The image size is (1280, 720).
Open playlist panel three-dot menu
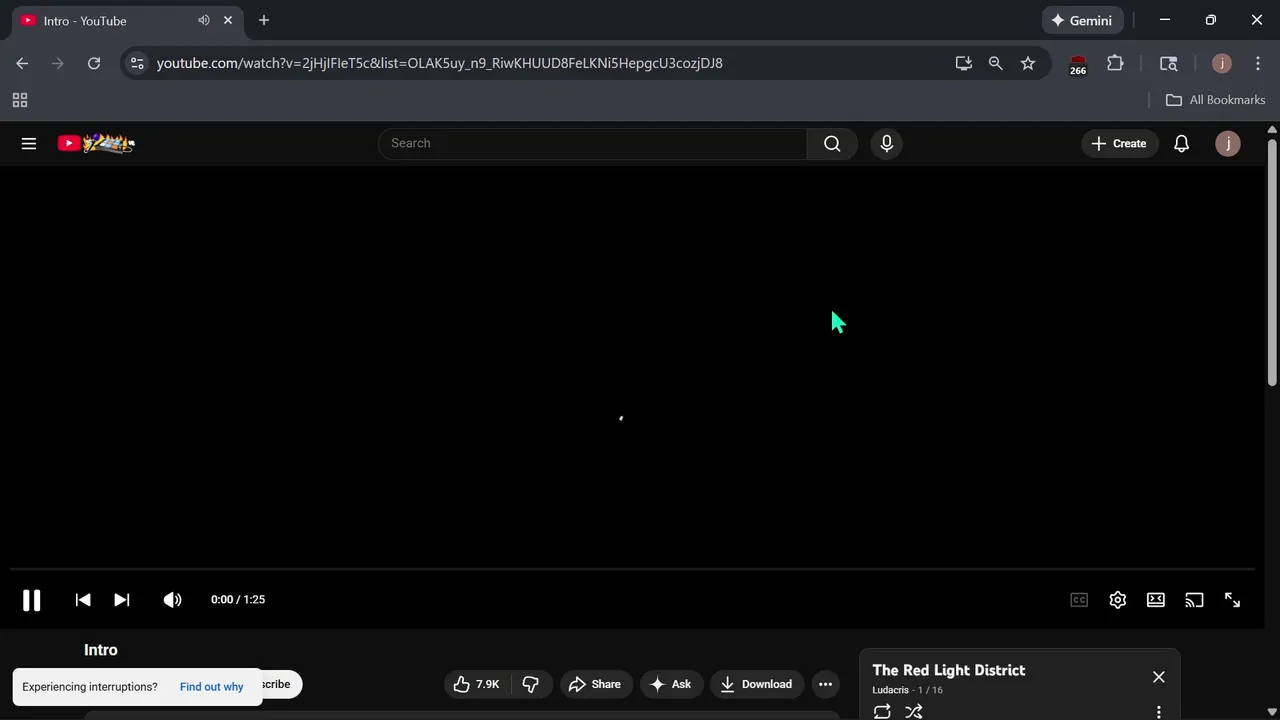click(1159, 712)
